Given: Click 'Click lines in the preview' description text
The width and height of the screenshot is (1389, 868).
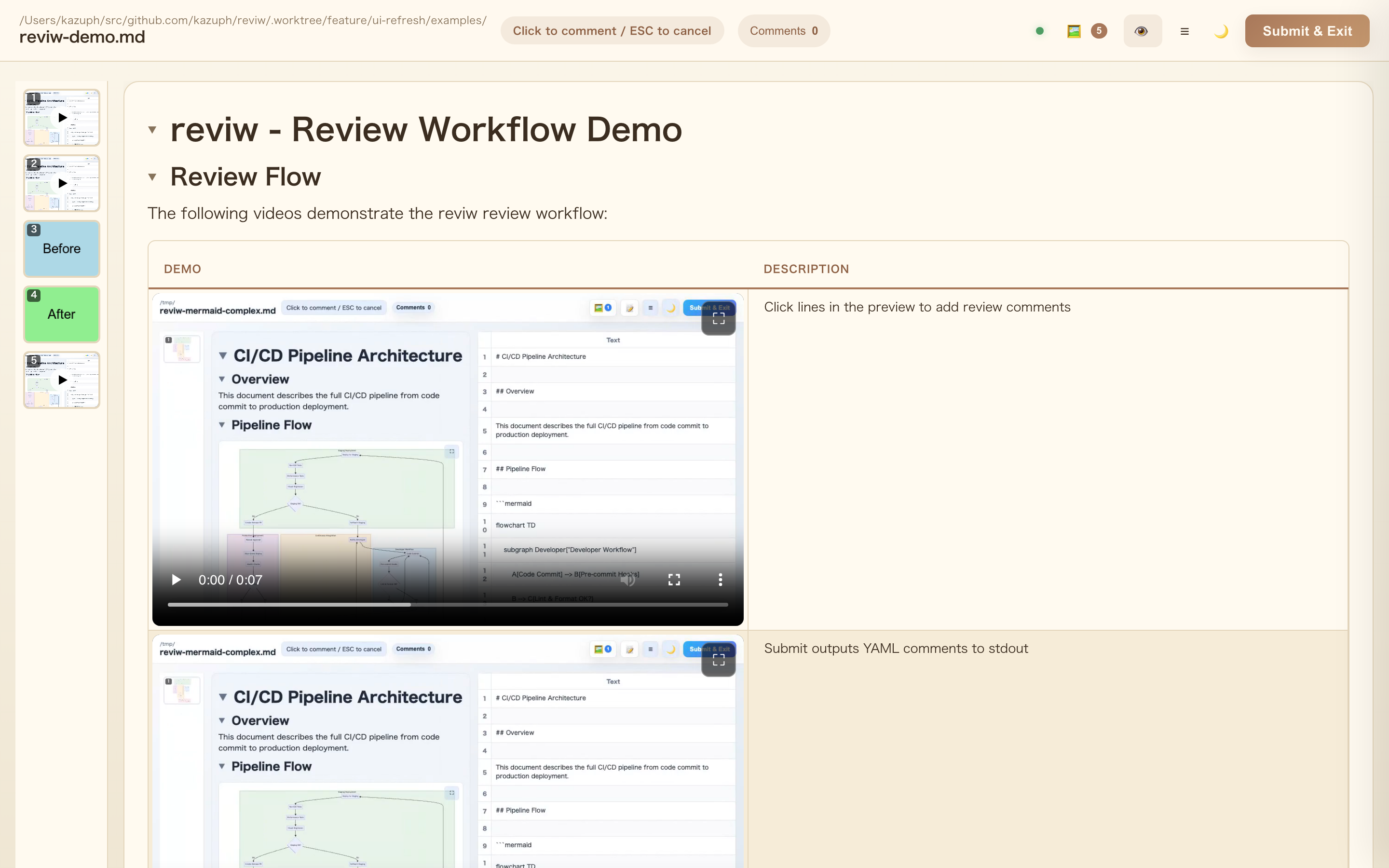Looking at the screenshot, I should coord(917,307).
